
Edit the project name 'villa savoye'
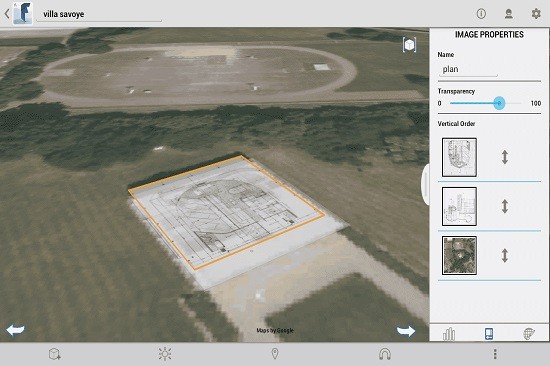click(x=99, y=14)
